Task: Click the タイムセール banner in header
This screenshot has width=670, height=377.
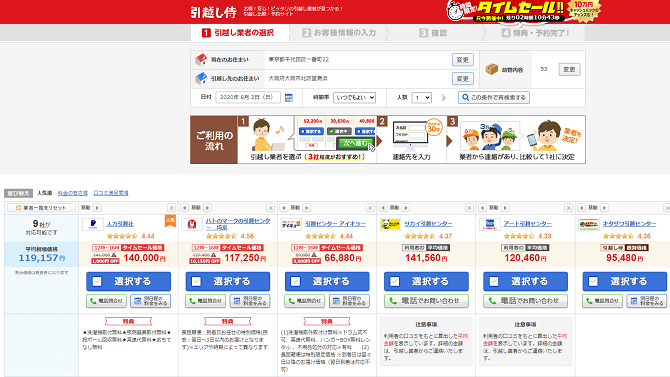Action: pyautogui.click(x=523, y=12)
